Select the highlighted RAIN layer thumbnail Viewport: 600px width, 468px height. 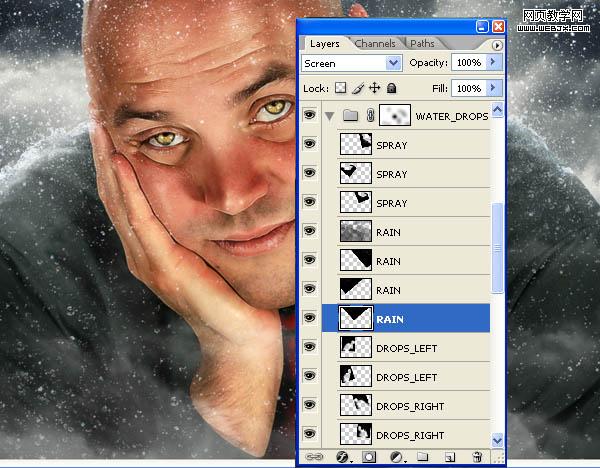coord(355,318)
